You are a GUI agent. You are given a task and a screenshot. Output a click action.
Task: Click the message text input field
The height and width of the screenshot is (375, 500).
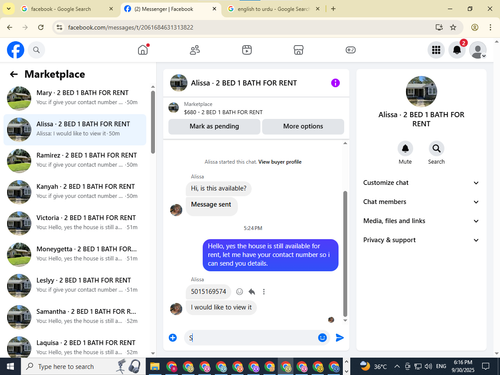tap(252, 338)
